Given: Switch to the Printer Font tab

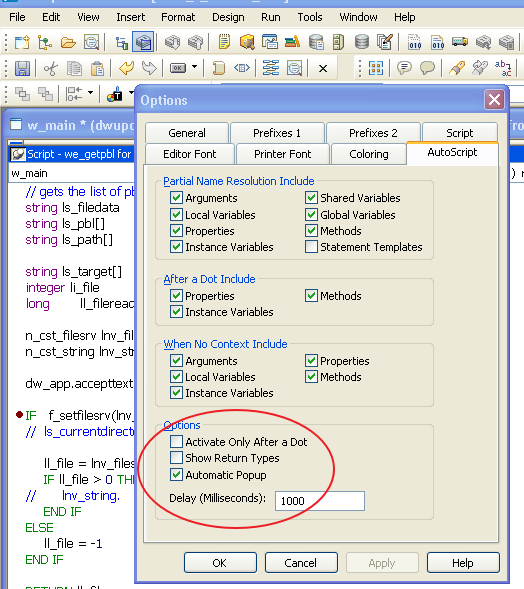Looking at the screenshot, I should tap(282, 154).
